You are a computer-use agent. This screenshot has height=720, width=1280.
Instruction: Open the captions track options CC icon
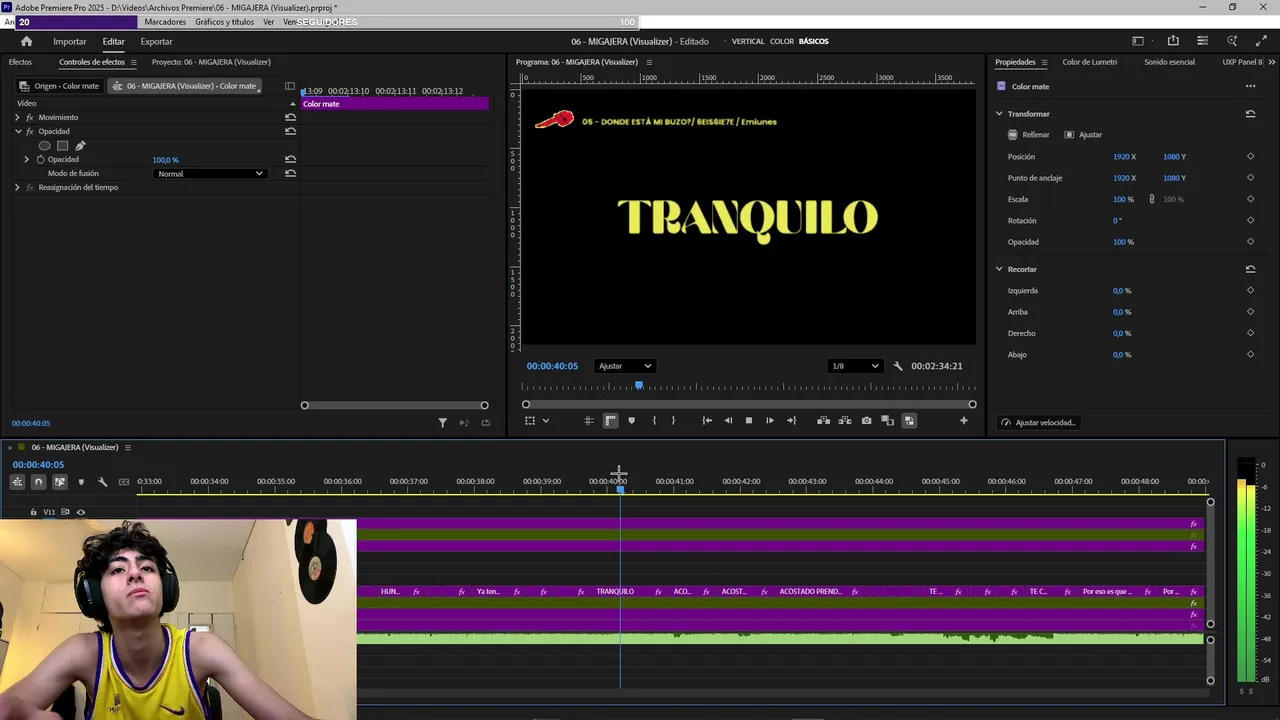point(124,482)
